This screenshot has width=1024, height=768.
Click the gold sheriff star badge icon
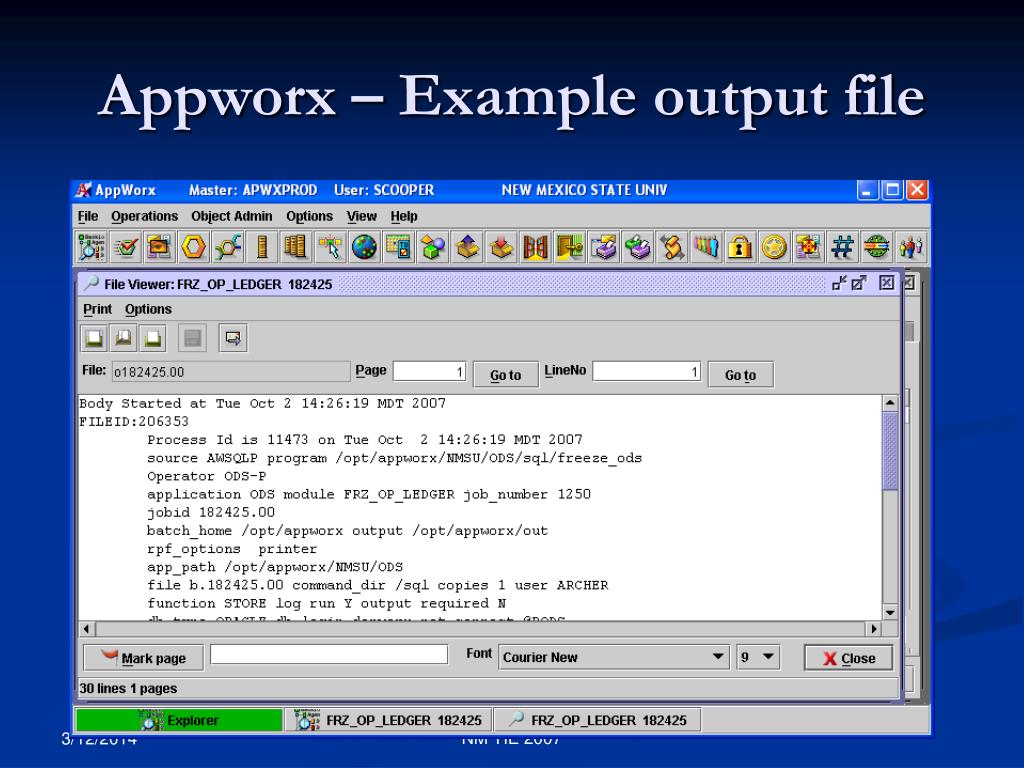(774, 248)
